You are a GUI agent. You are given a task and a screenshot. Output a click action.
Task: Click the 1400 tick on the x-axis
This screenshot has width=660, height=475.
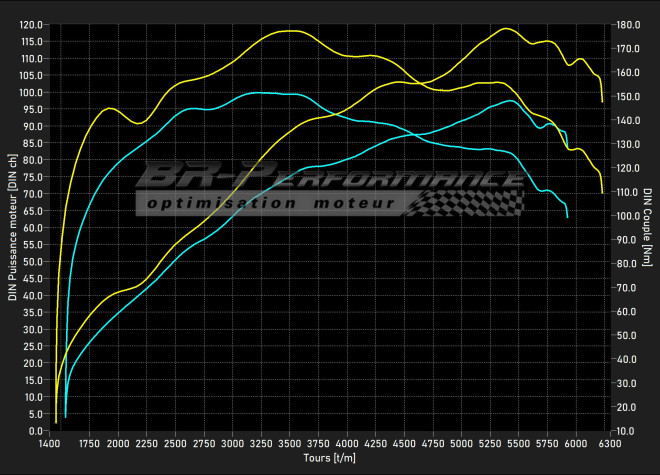(x=48, y=442)
